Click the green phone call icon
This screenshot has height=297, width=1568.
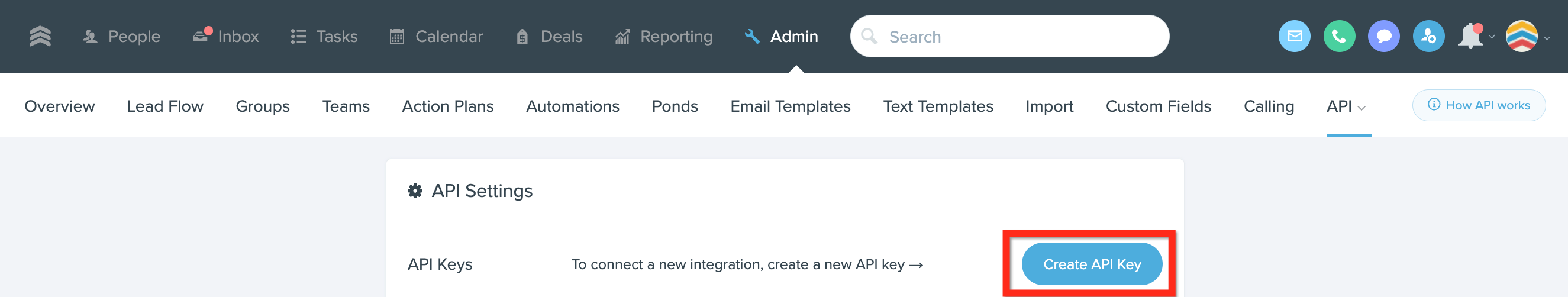(1339, 37)
